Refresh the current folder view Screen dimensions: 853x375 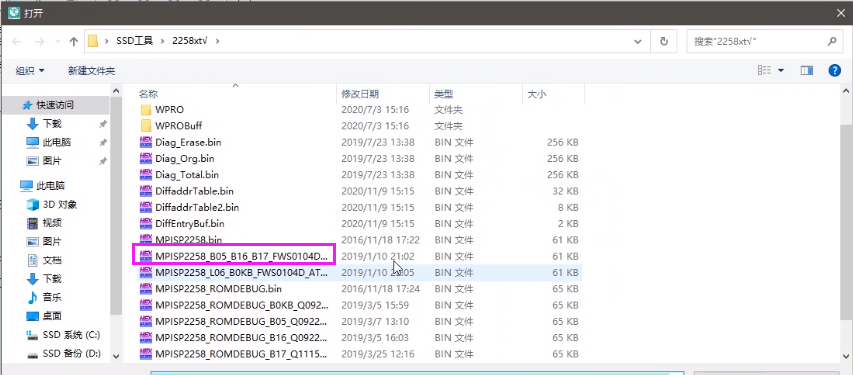(664, 41)
